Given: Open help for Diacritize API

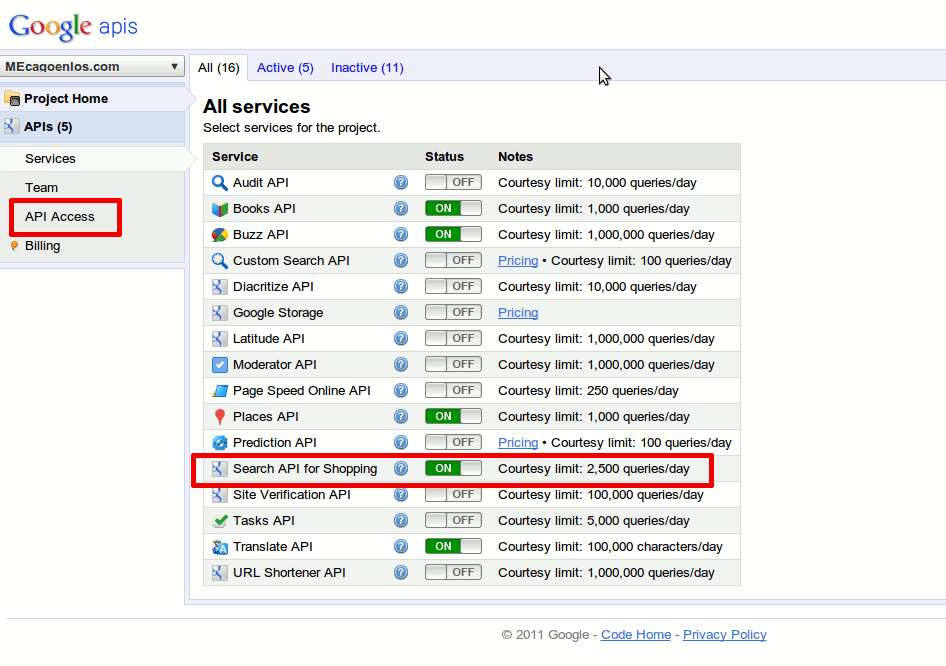Looking at the screenshot, I should click(x=401, y=286).
